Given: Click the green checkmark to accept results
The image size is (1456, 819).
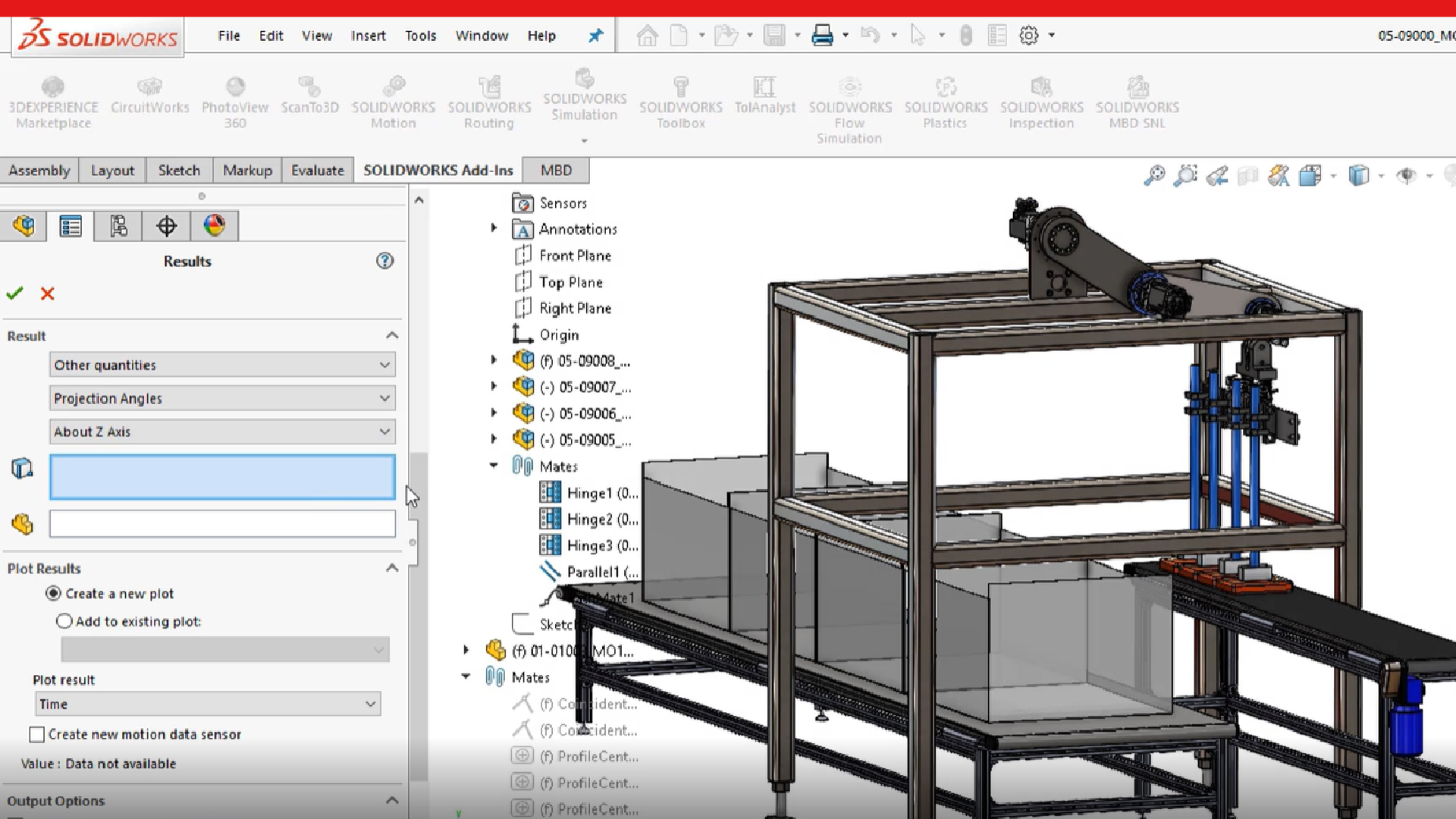Looking at the screenshot, I should (14, 293).
